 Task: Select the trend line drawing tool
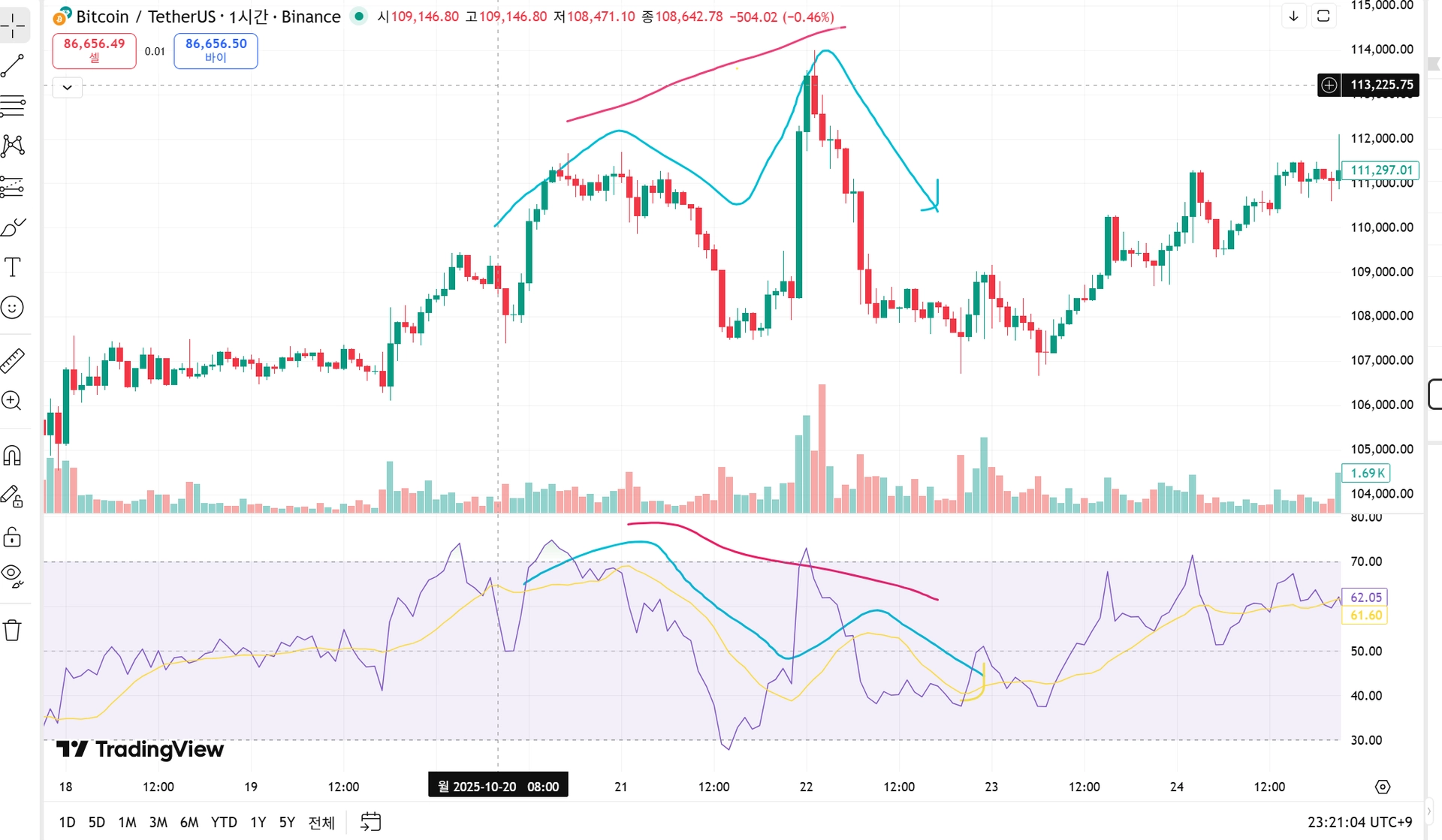click(x=14, y=66)
